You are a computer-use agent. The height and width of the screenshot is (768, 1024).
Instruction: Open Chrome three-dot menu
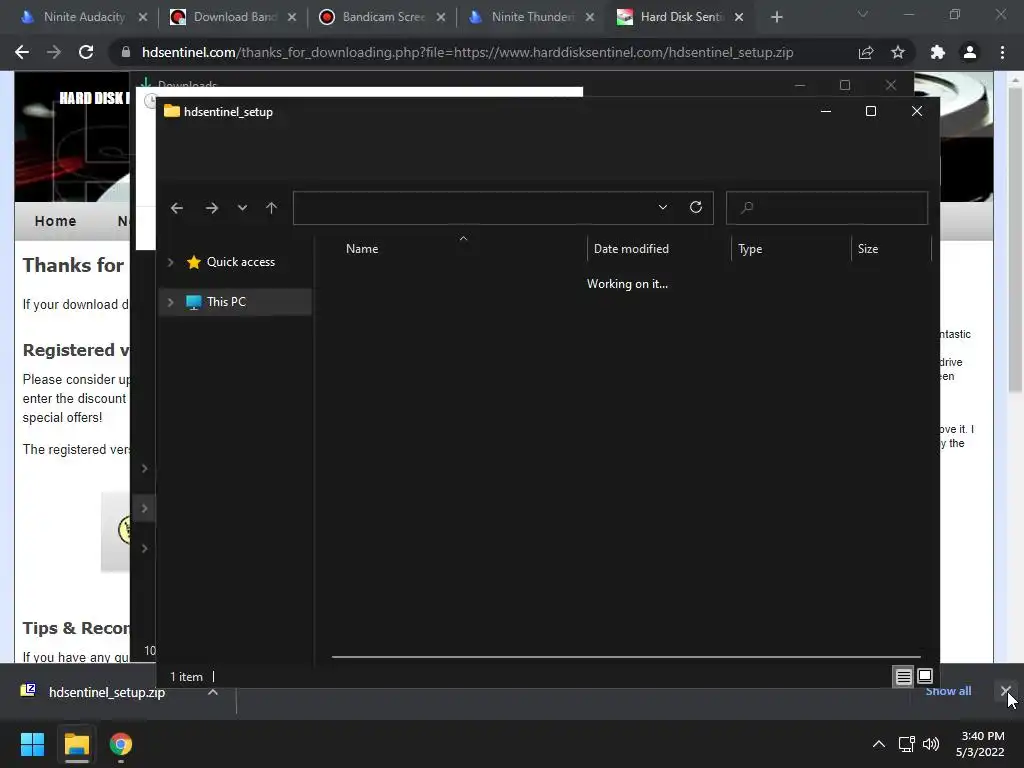pyautogui.click(x=1002, y=52)
